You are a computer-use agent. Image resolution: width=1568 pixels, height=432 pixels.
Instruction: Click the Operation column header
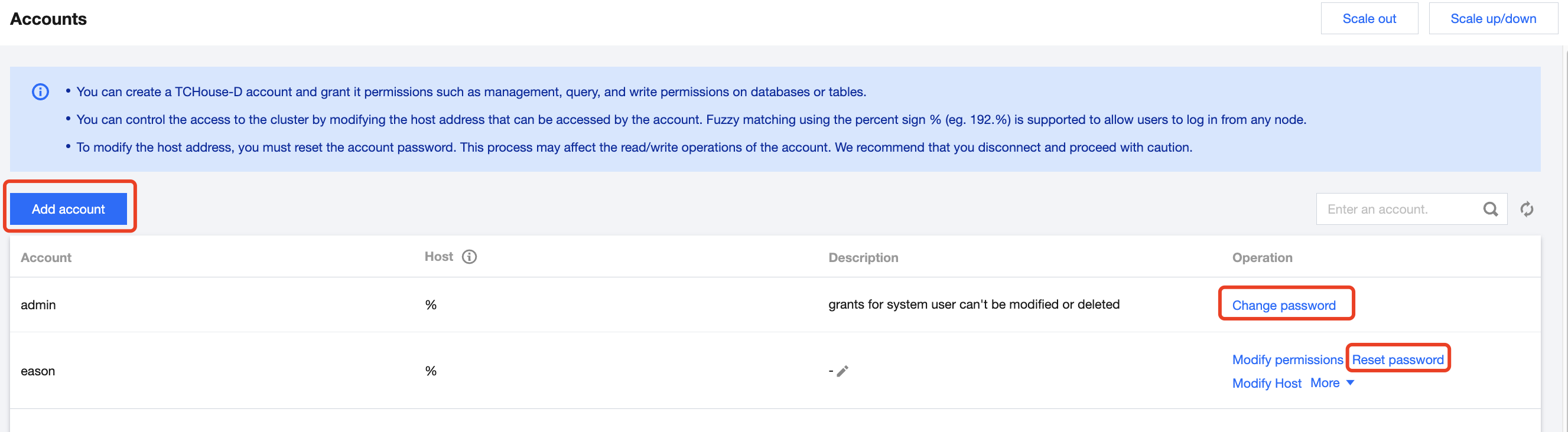1263,257
